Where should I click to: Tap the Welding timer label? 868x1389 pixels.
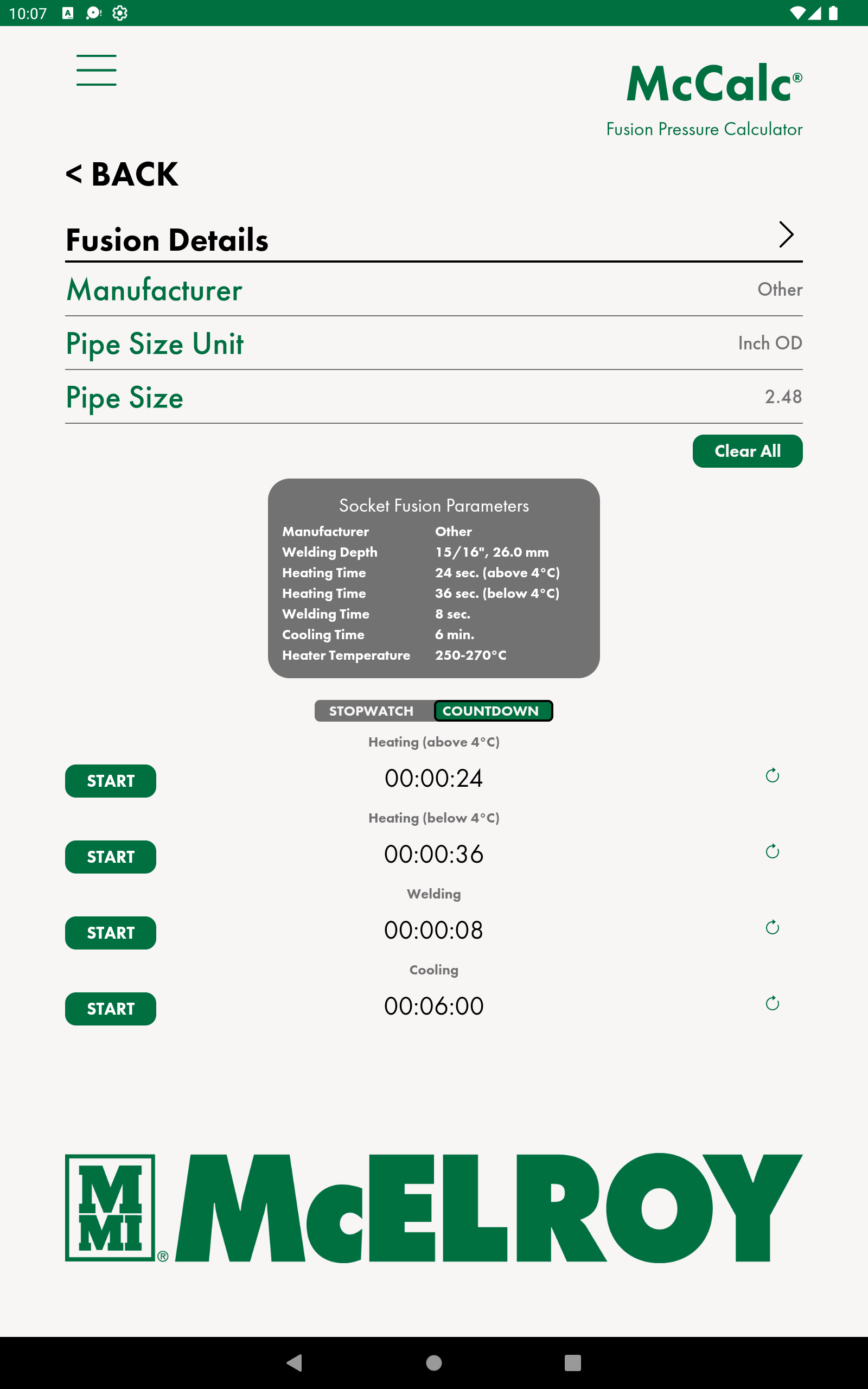434,894
